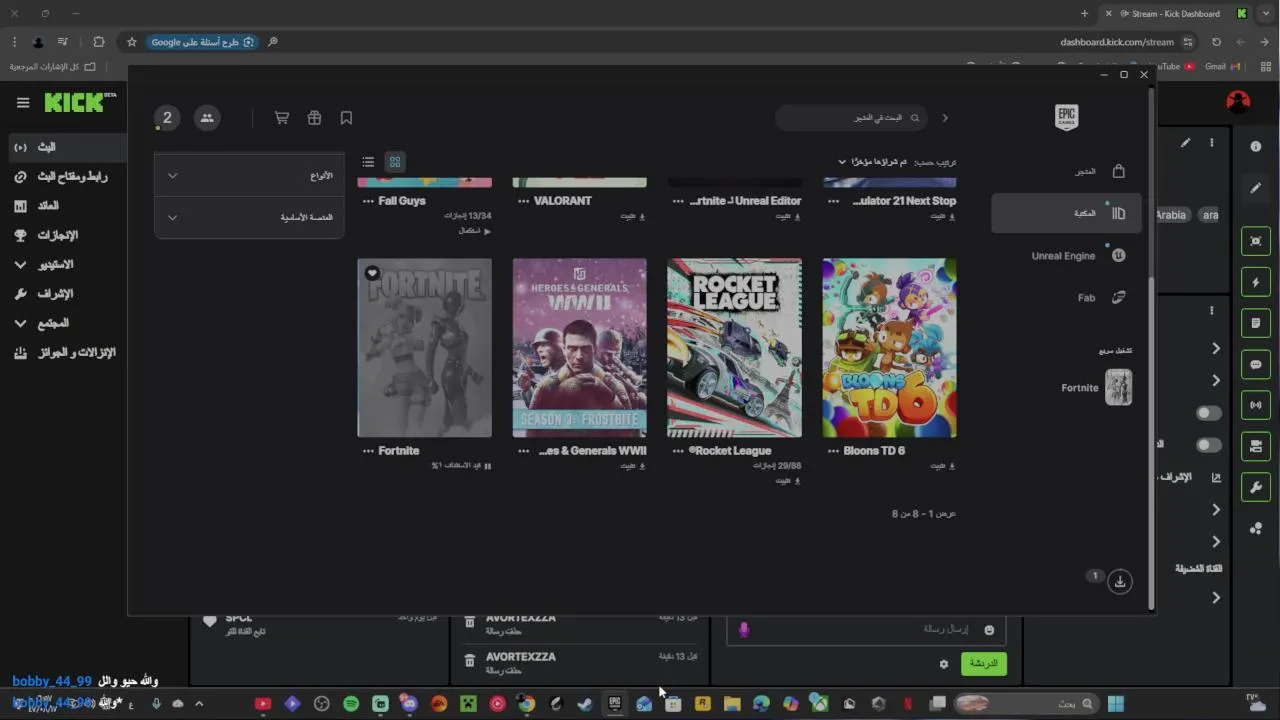Click the VALORANT title link

pyautogui.click(x=563, y=201)
